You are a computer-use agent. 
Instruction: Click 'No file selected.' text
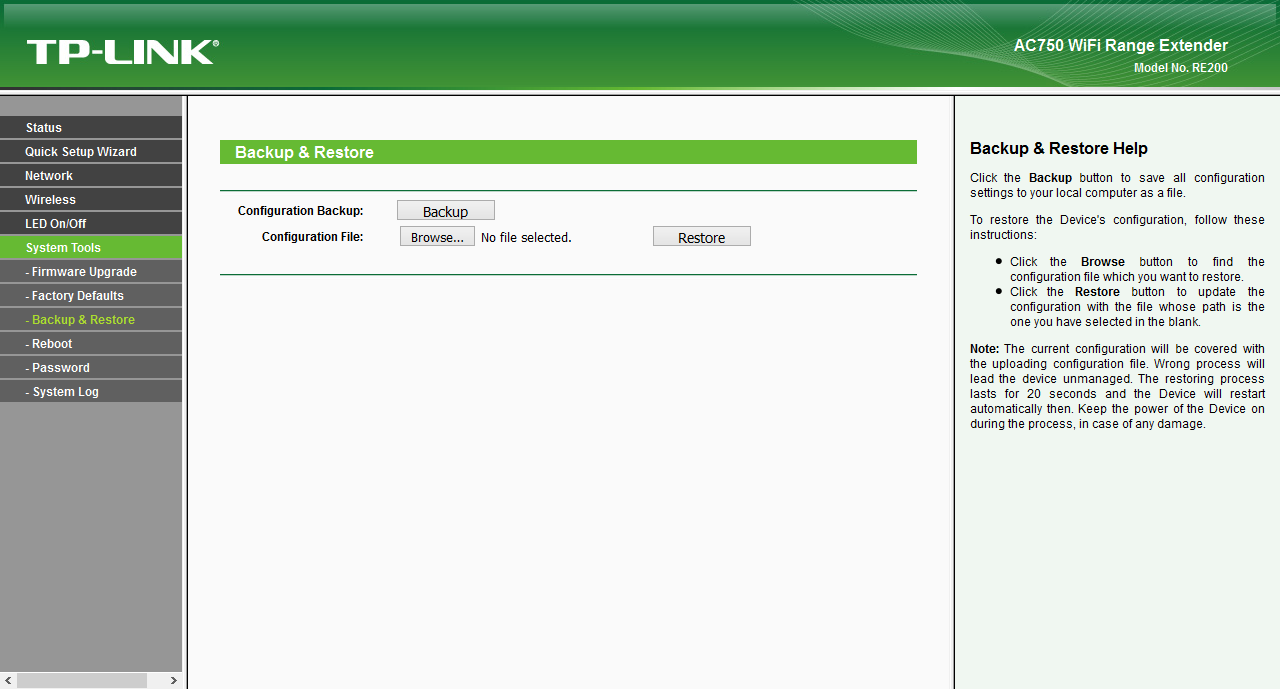point(526,238)
